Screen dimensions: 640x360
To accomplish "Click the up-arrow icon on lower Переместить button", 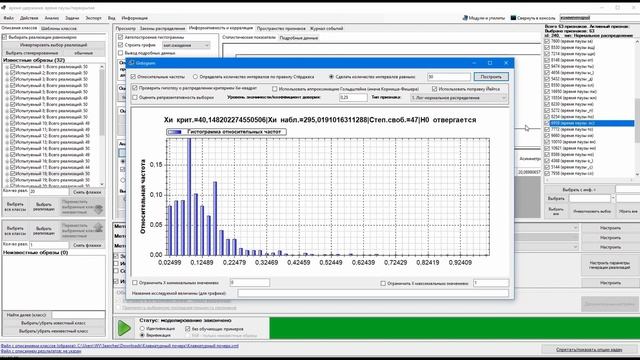I will tap(98, 227).
